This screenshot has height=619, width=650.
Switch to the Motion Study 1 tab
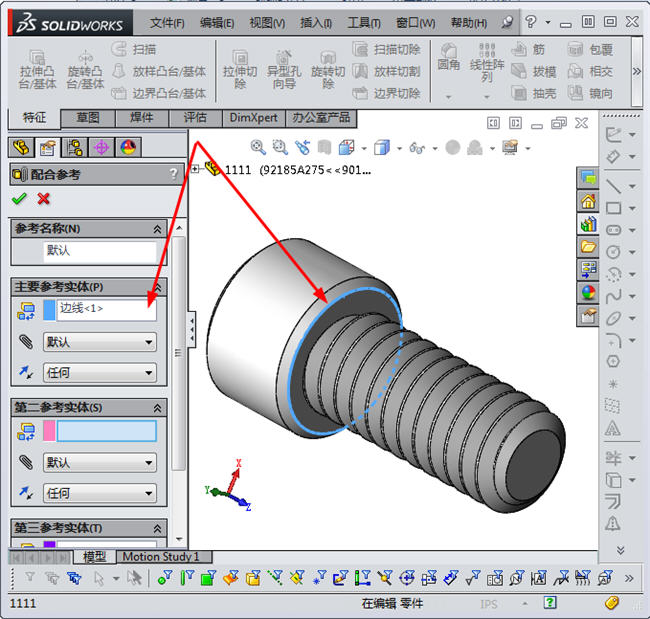pos(160,557)
